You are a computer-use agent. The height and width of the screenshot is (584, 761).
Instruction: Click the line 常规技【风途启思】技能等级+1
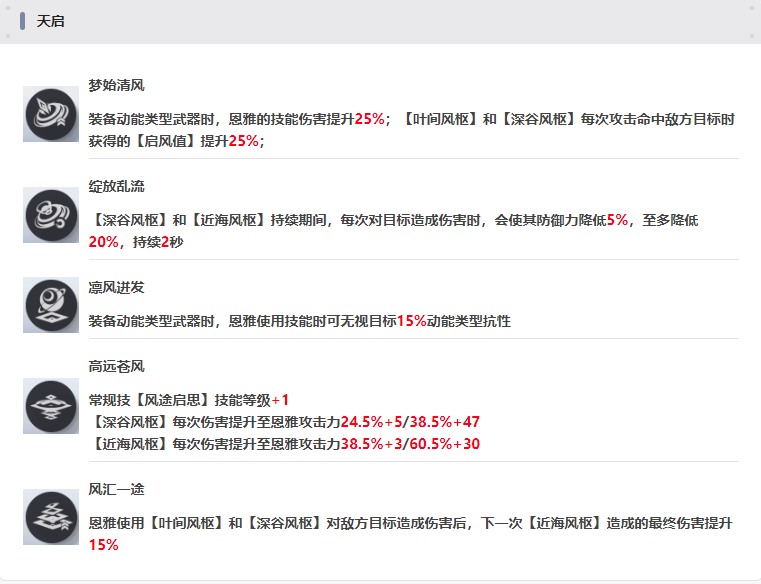point(189,400)
